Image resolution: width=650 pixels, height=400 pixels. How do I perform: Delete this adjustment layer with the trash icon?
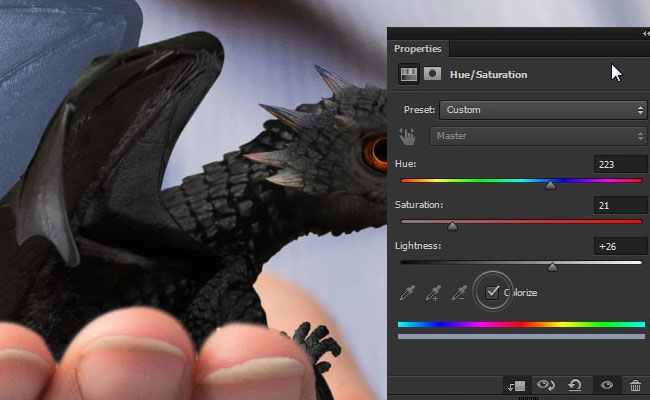pos(635,385)
